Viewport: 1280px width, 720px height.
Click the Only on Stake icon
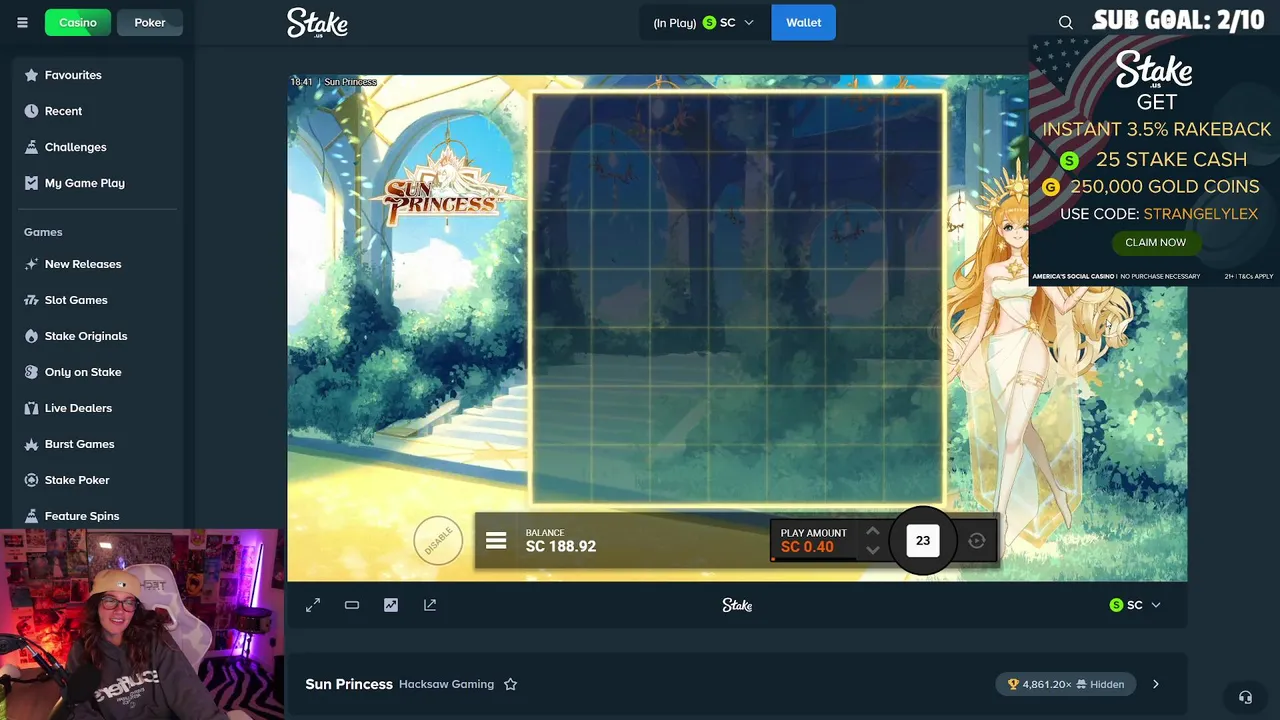point(31,372)
